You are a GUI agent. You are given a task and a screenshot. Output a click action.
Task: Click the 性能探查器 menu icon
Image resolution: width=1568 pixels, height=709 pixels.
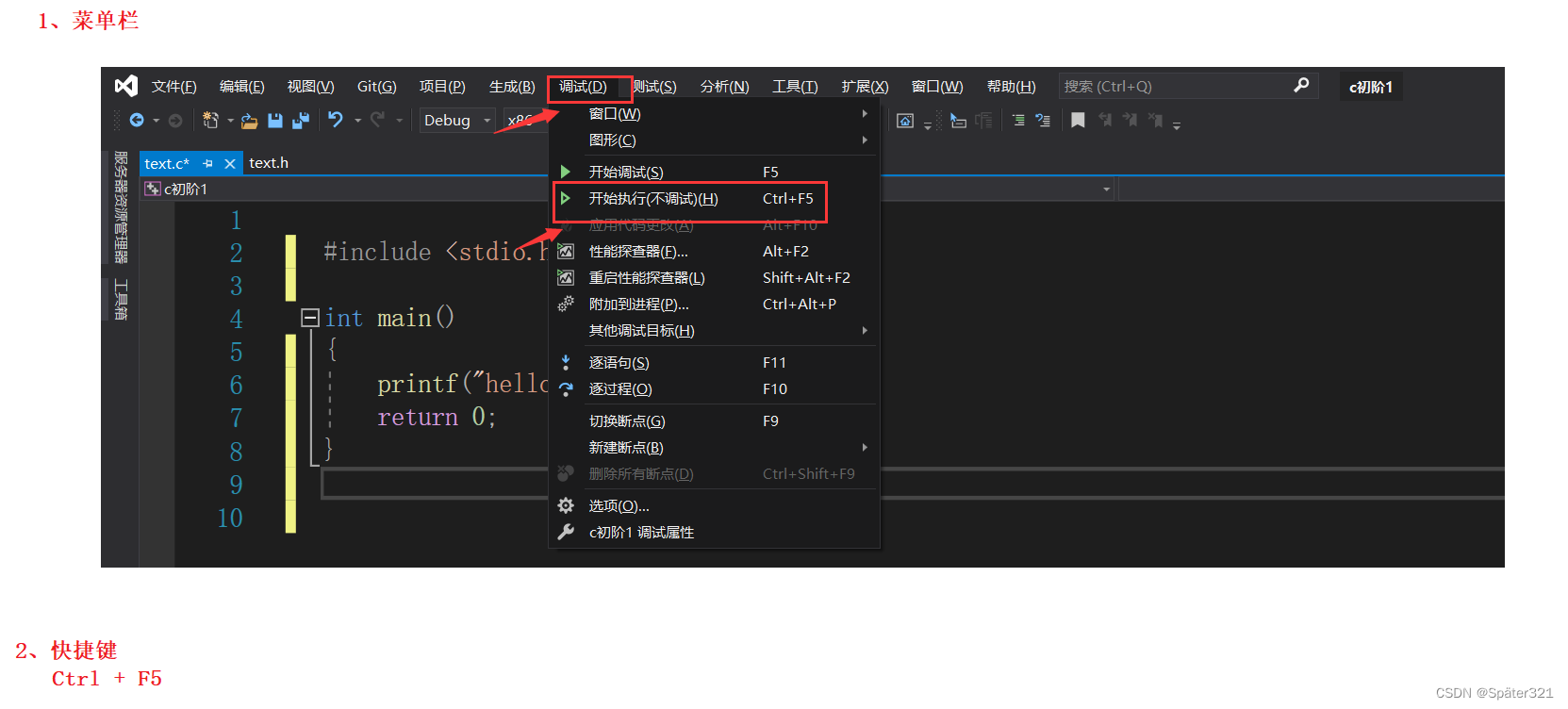point(566,251)
